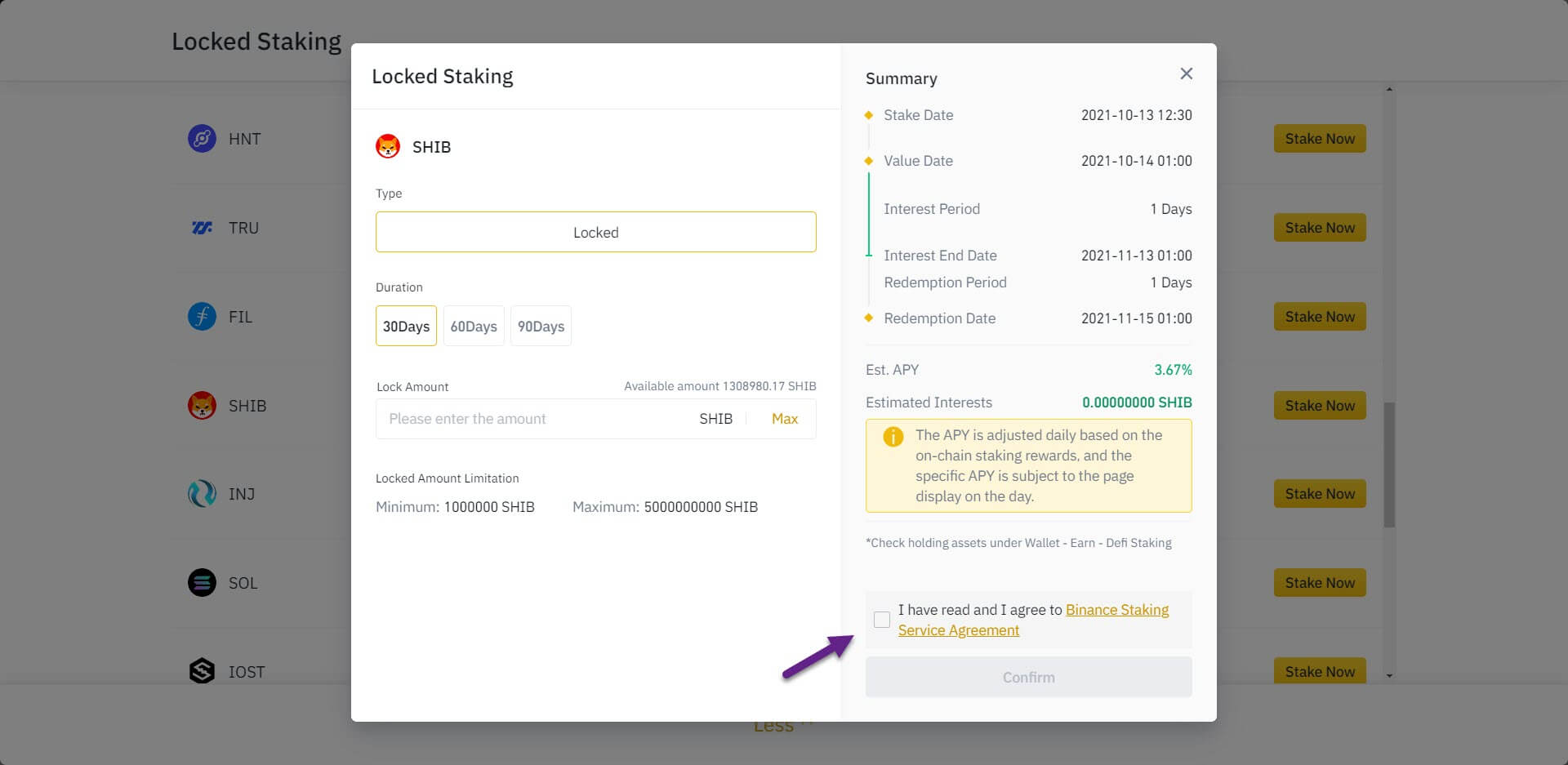Viewport: 1568px width, 765px height.
Task: Click Stake Now for TRU
Action: (x=1320, y=228)
